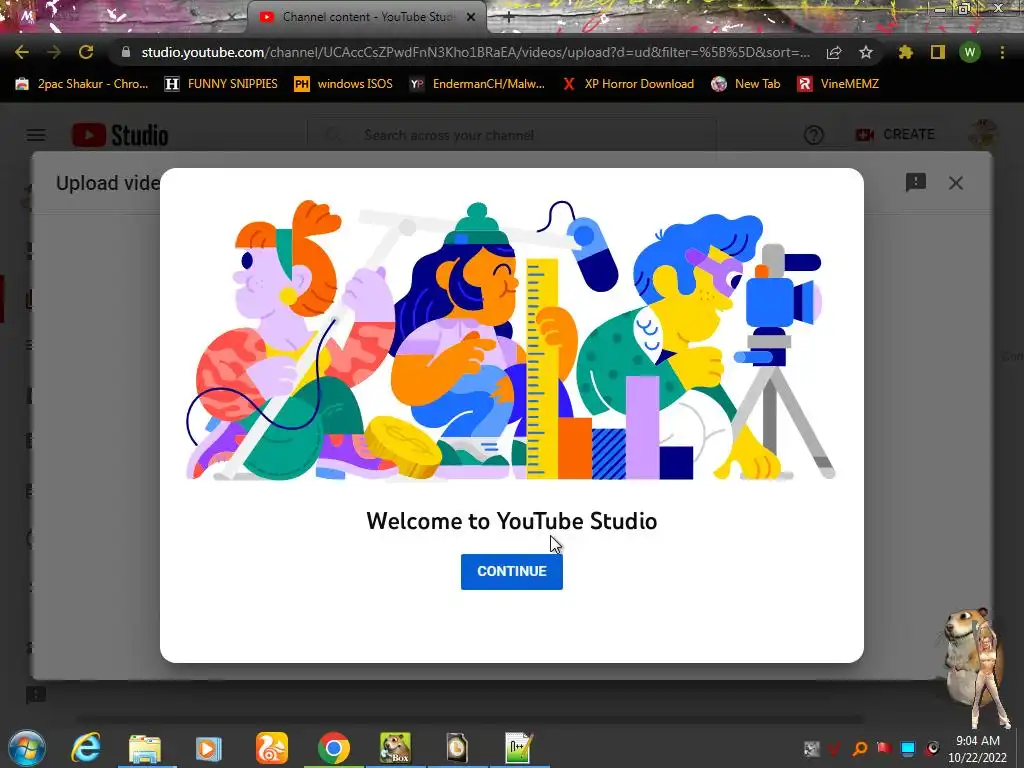Open the YouTube Studio hamburger menu
This screenshot has height=768, width=1024.
(x=36, y=135)
